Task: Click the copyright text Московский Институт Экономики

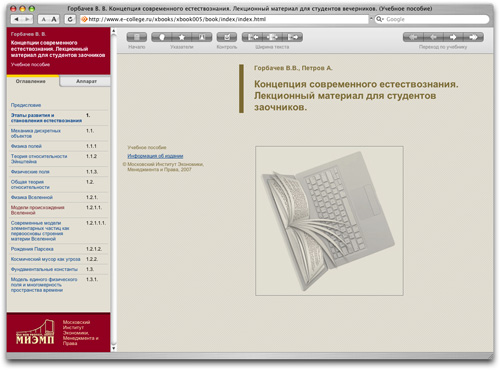Action: tap(163, 167)
